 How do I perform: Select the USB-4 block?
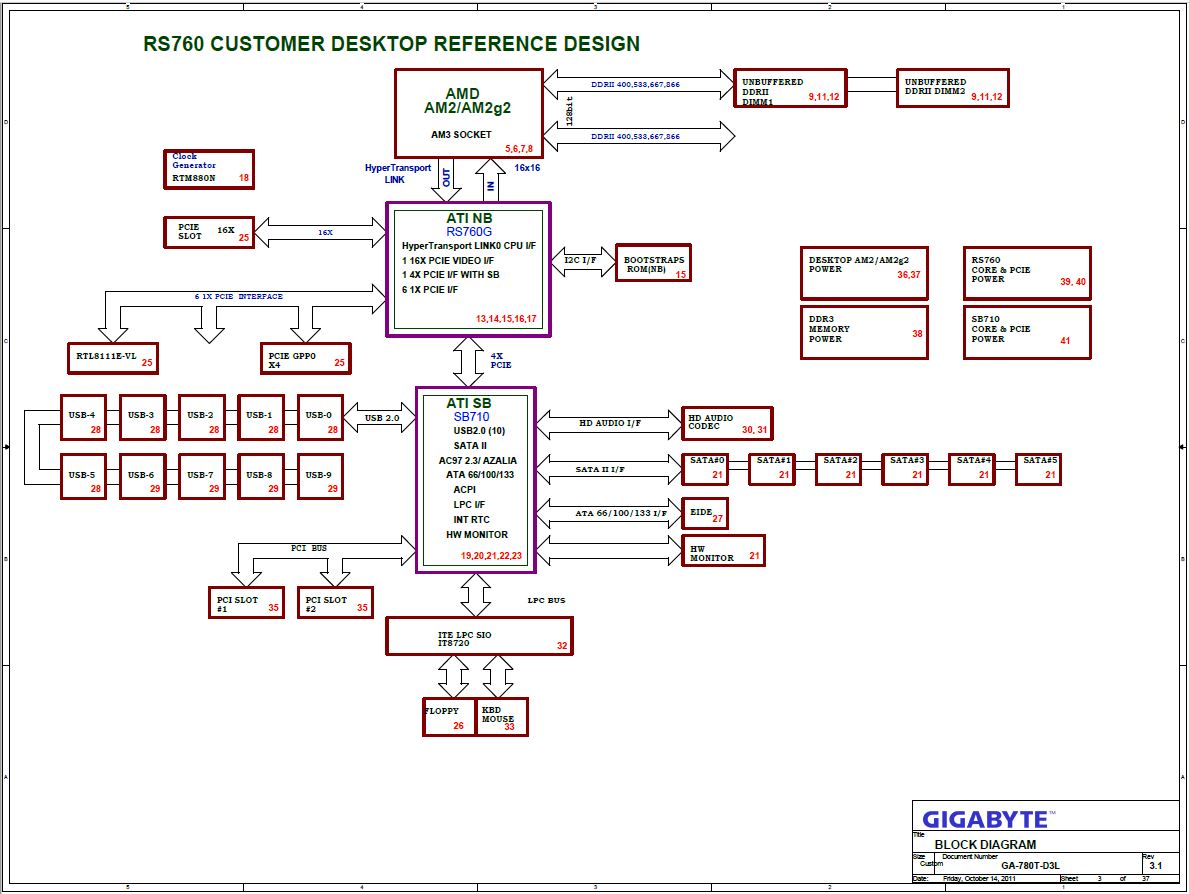(83, 417)
